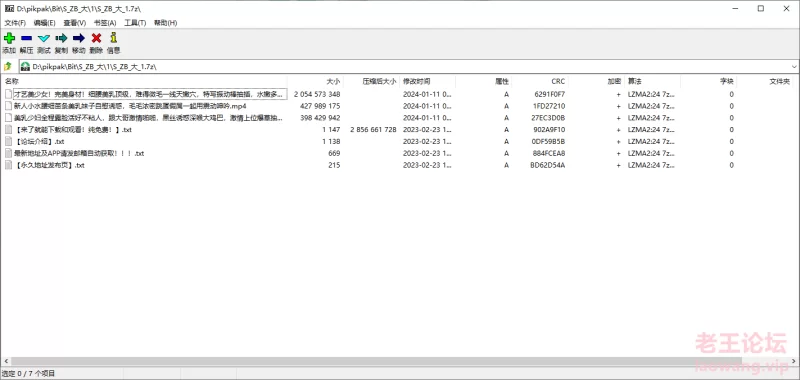This screenshot has width=800, height=380.
Task: Expand the address bar path dropdown arrow
Action: [794, 67]
